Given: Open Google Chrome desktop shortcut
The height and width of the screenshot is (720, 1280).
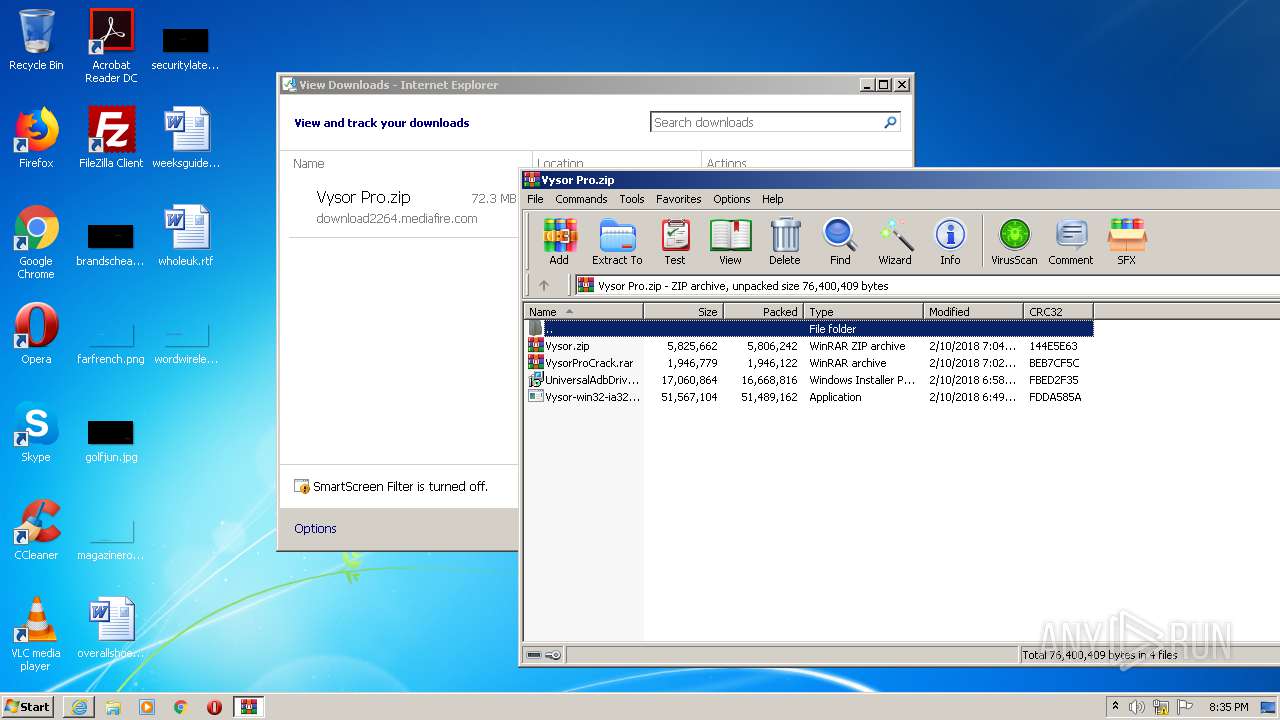Looking at the screenshot, I should pyautogui.click(x=36, y=243).
